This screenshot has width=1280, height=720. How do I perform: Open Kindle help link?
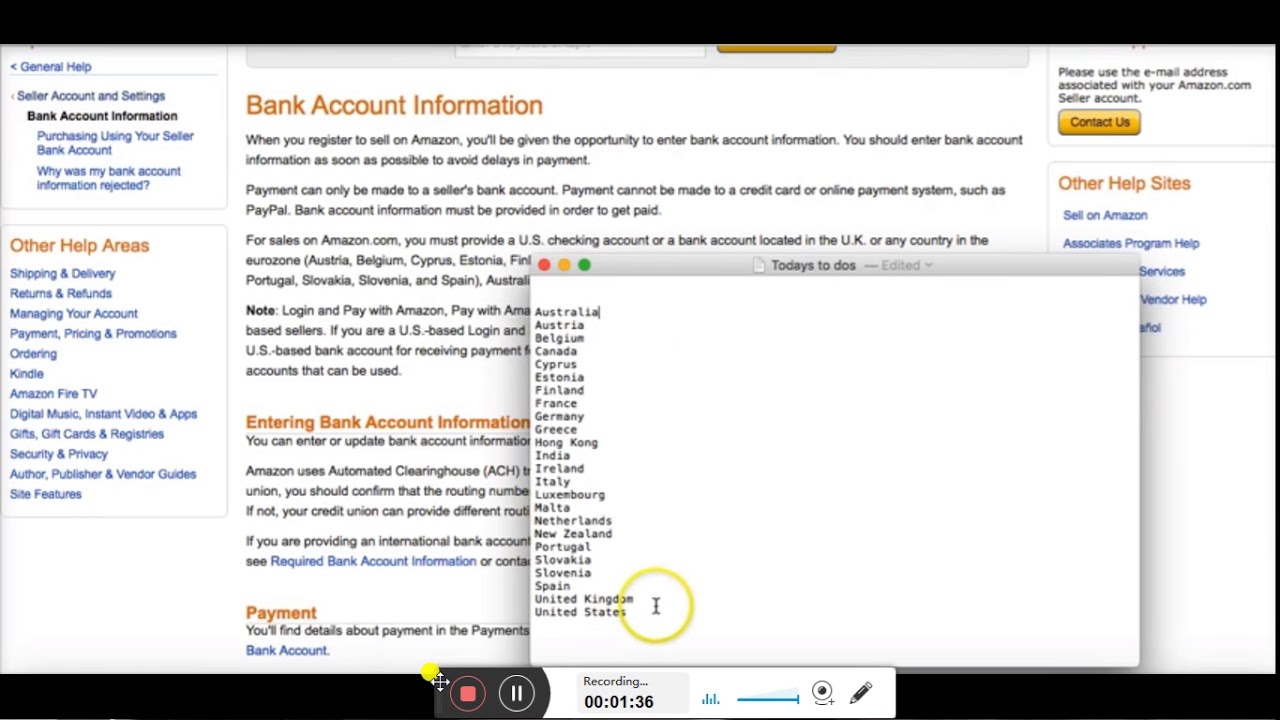27,374
